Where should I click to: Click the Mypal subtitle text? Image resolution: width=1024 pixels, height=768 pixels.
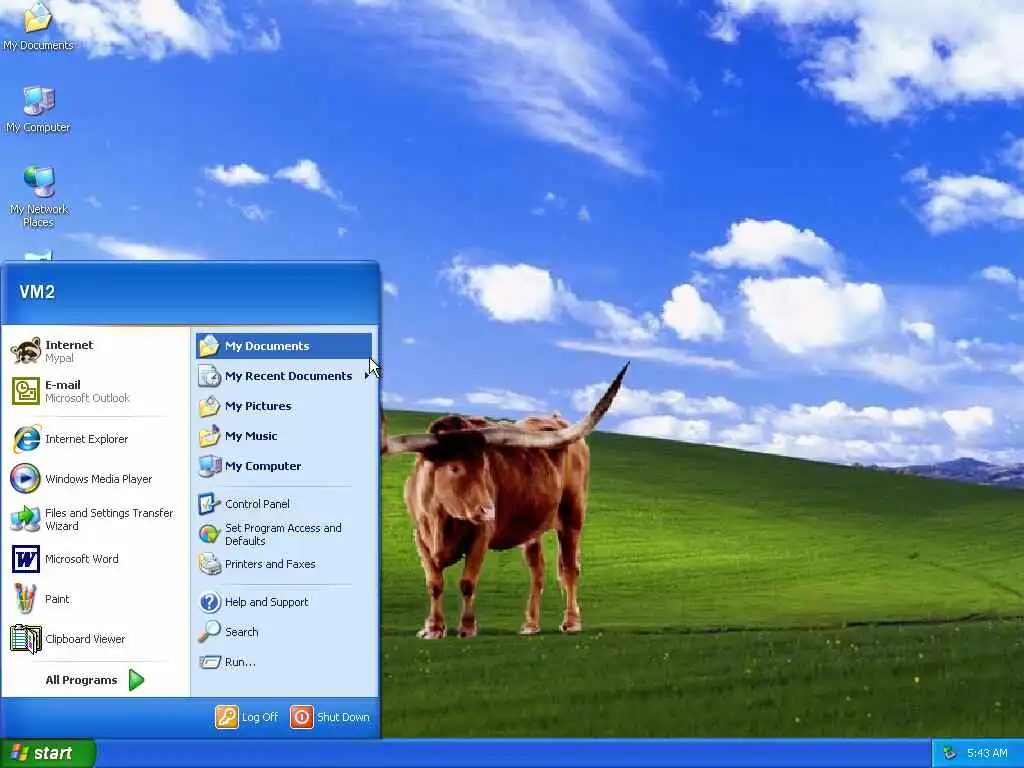click(x=59, y=359)
